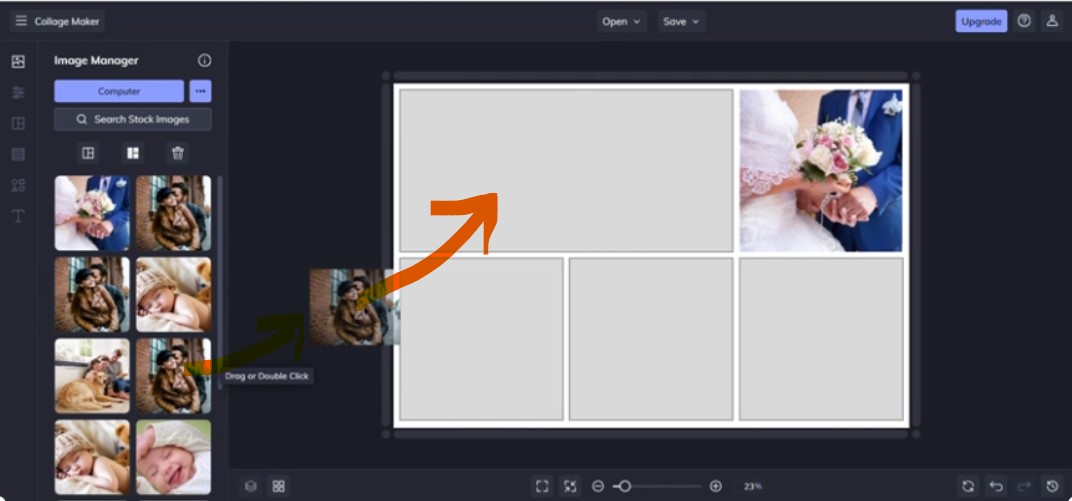The image size is (1072, 501).
Task: Show Image Manager info icon
Action: 204,60
